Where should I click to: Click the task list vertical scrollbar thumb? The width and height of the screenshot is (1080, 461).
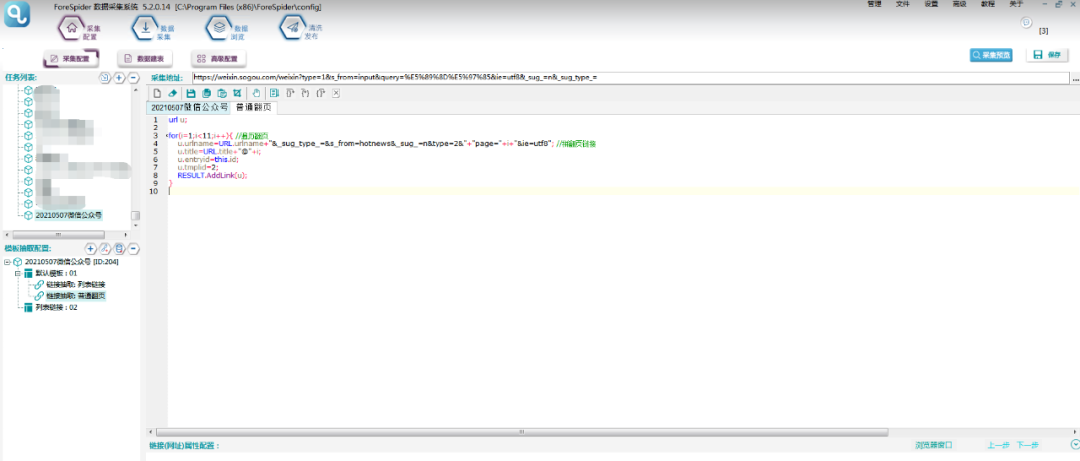click(136, 216)
